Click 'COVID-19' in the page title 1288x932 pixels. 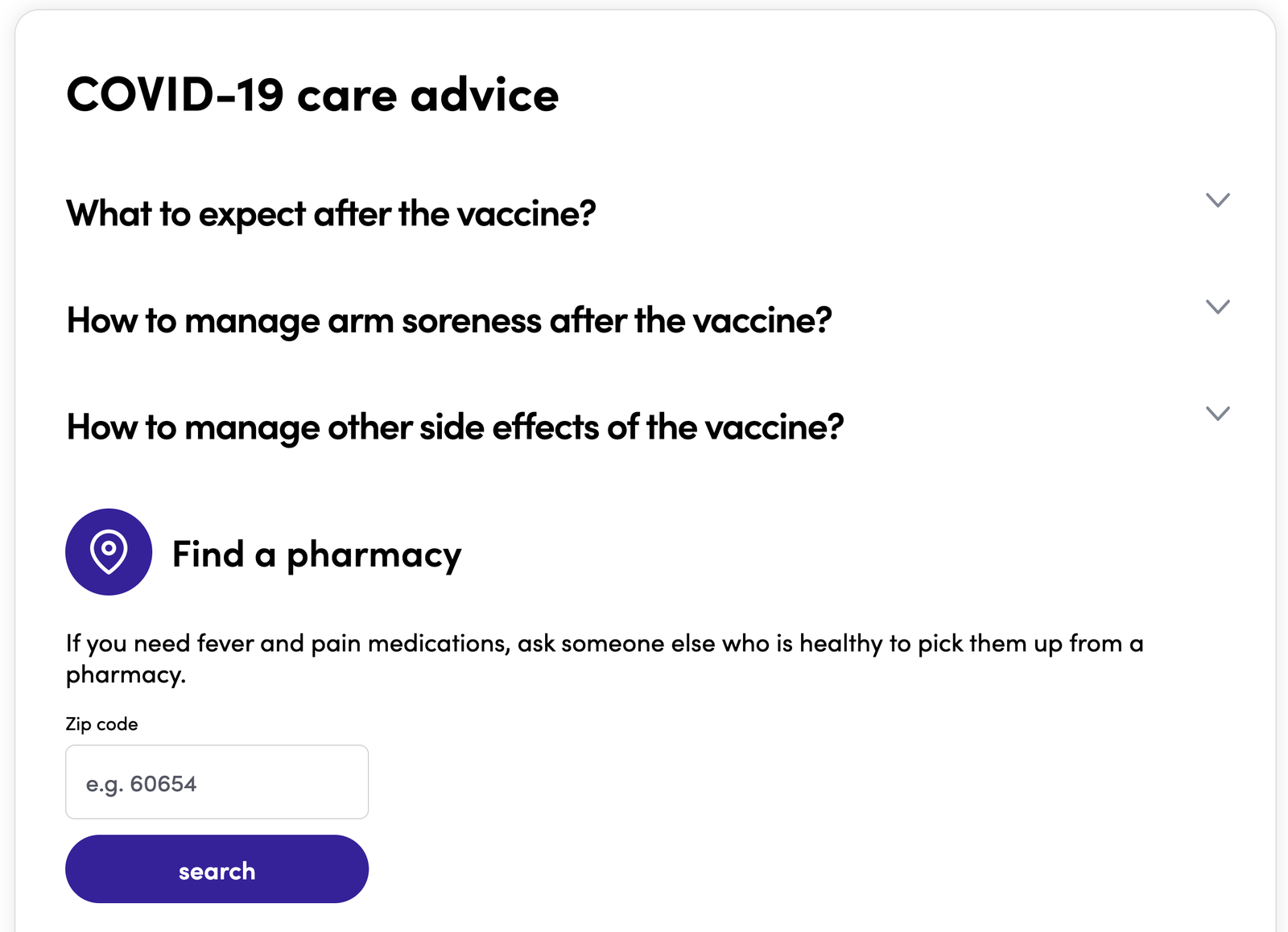pos(175,95)
